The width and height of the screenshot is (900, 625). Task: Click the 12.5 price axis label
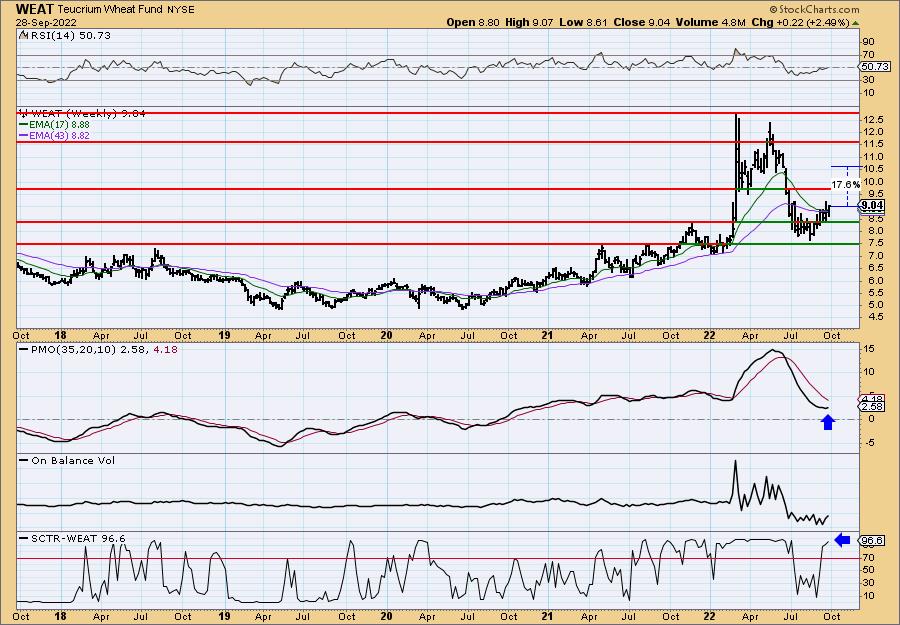[x=872, y=120]
